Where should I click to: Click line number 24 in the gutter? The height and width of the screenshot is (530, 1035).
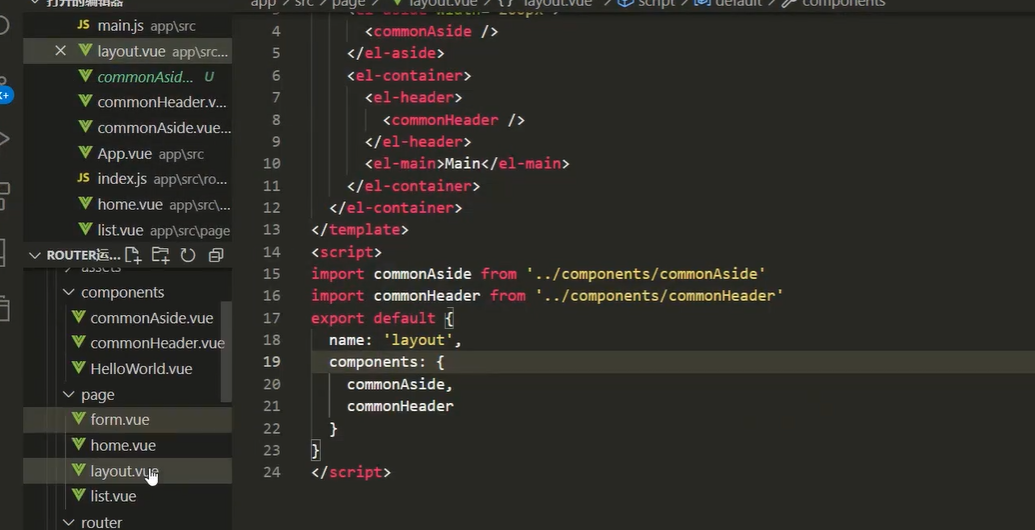[x=271, y=472]
